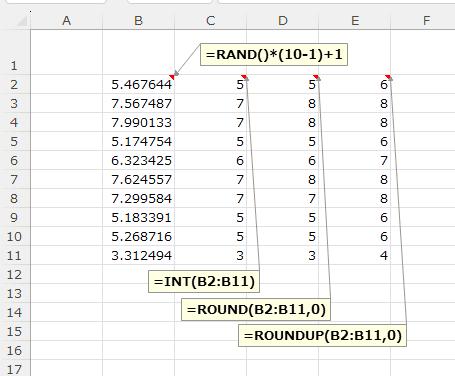Click cell containing 3.312494
This screenshot has height=376, width=455.
pos(138,255)
